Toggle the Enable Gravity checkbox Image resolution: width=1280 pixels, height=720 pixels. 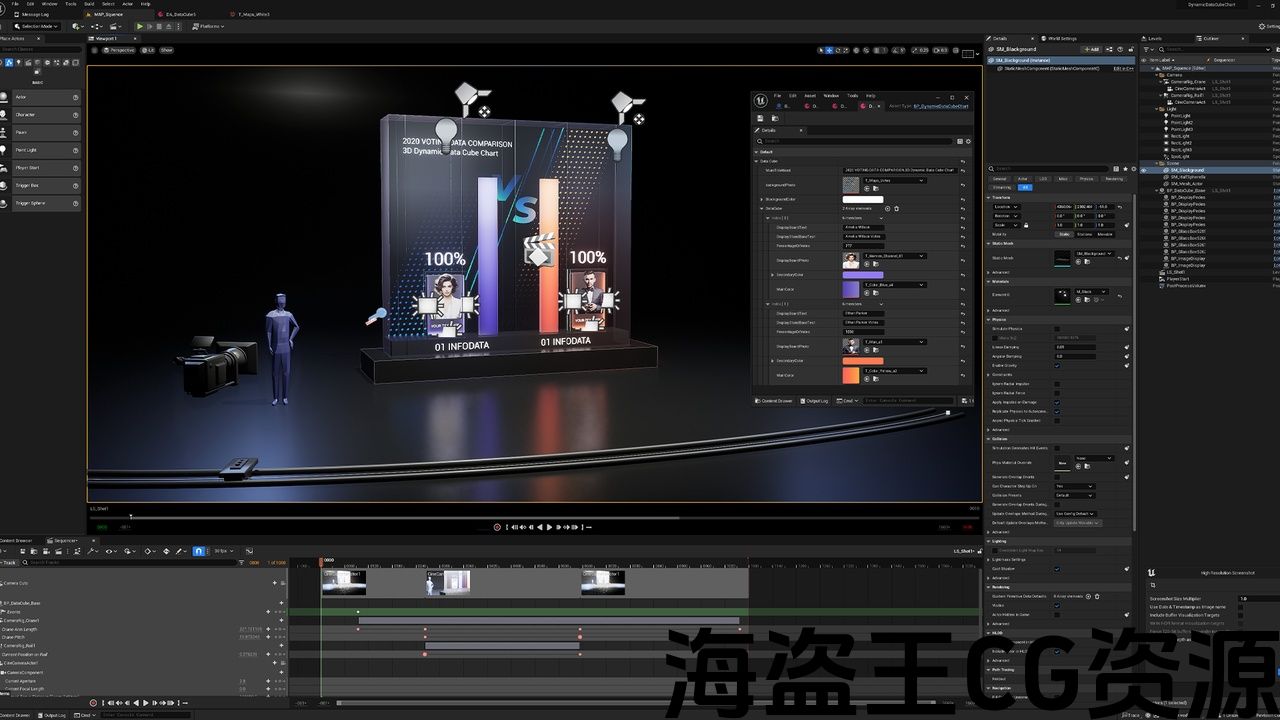(x=1057, y=366)
